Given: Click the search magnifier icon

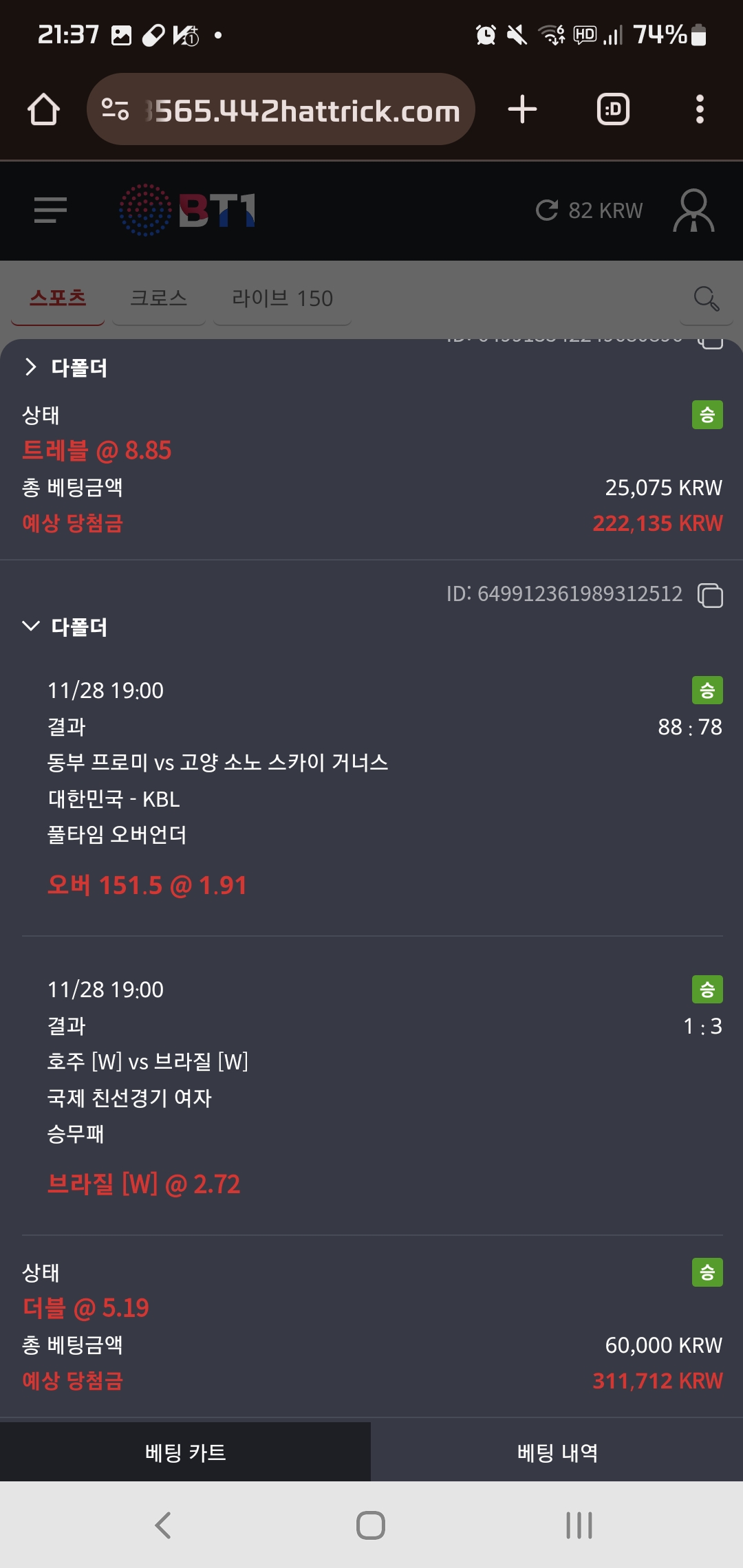Looking at the screenshot, I should click(706, 298).
